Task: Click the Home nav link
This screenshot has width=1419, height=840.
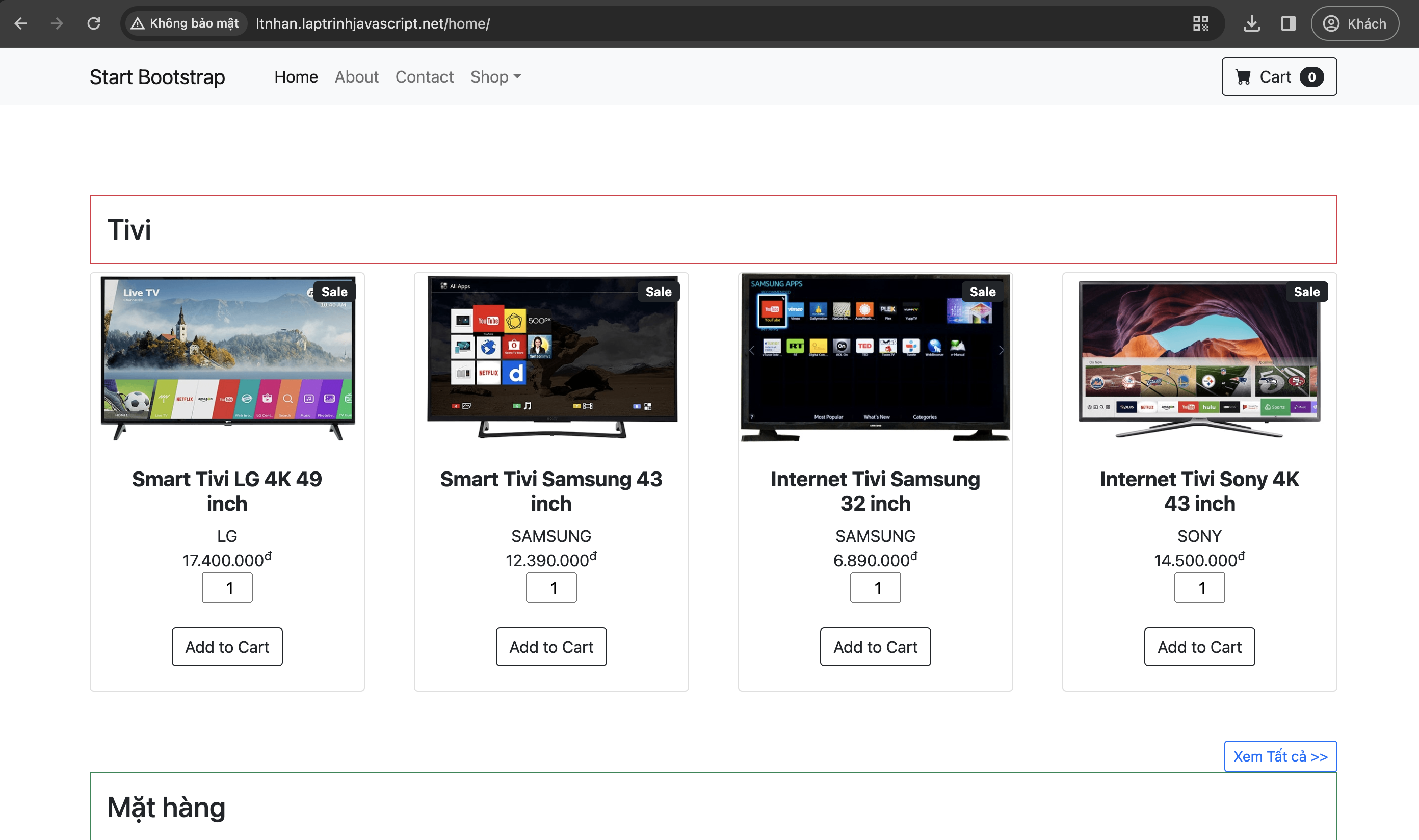Action: (x=296, y=76)
